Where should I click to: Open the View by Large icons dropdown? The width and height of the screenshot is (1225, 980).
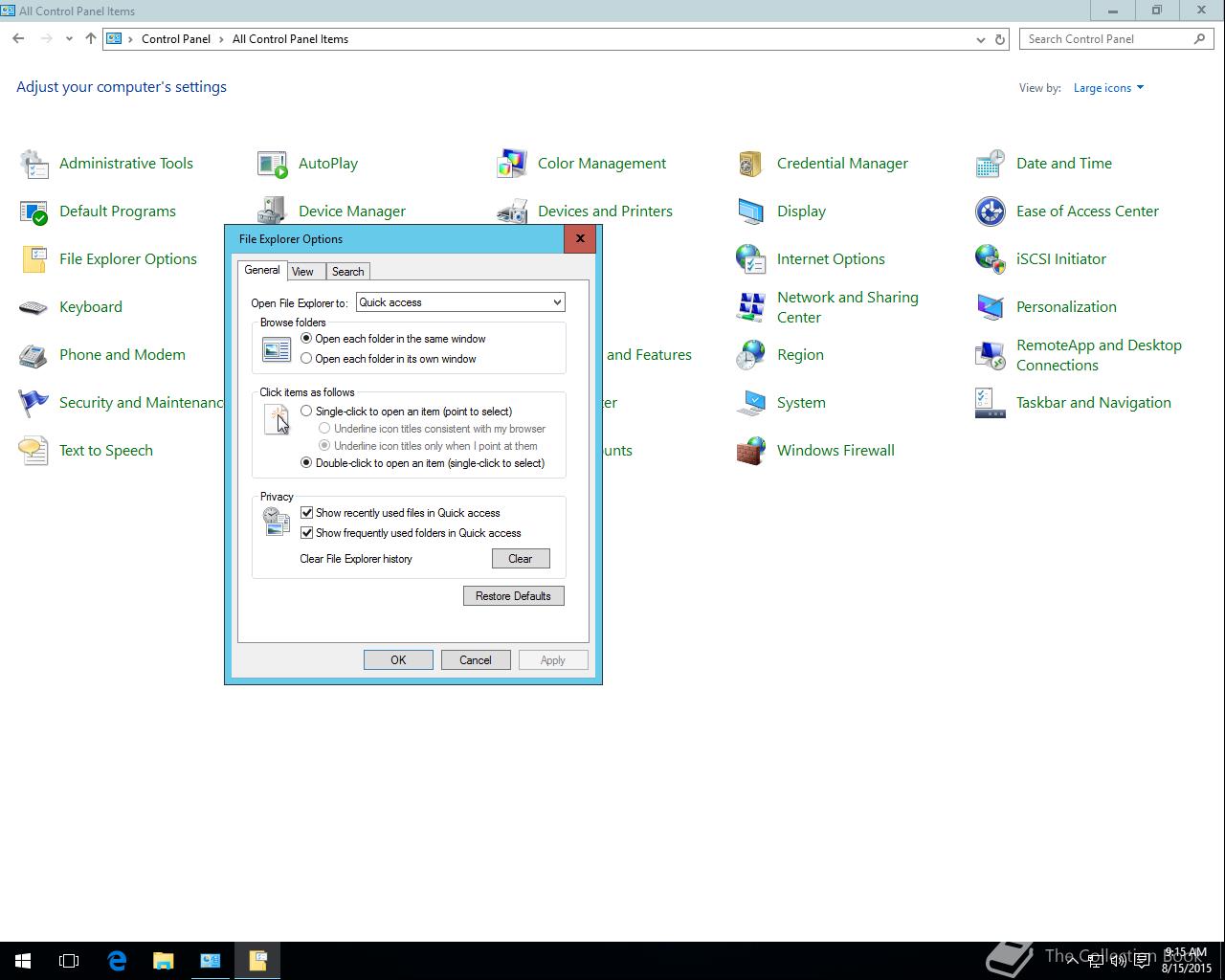point(1108,88)
